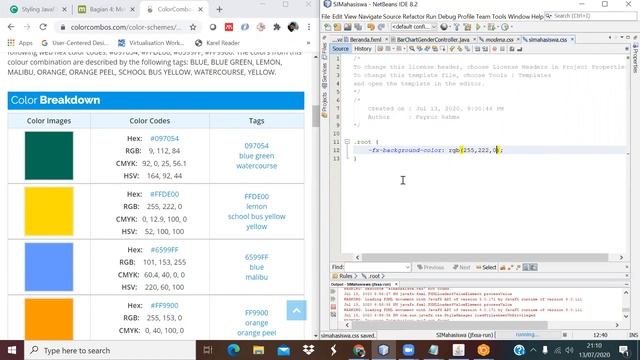
Task: Click Re-run icon in Output panel
Action: (x=333, y=291)
